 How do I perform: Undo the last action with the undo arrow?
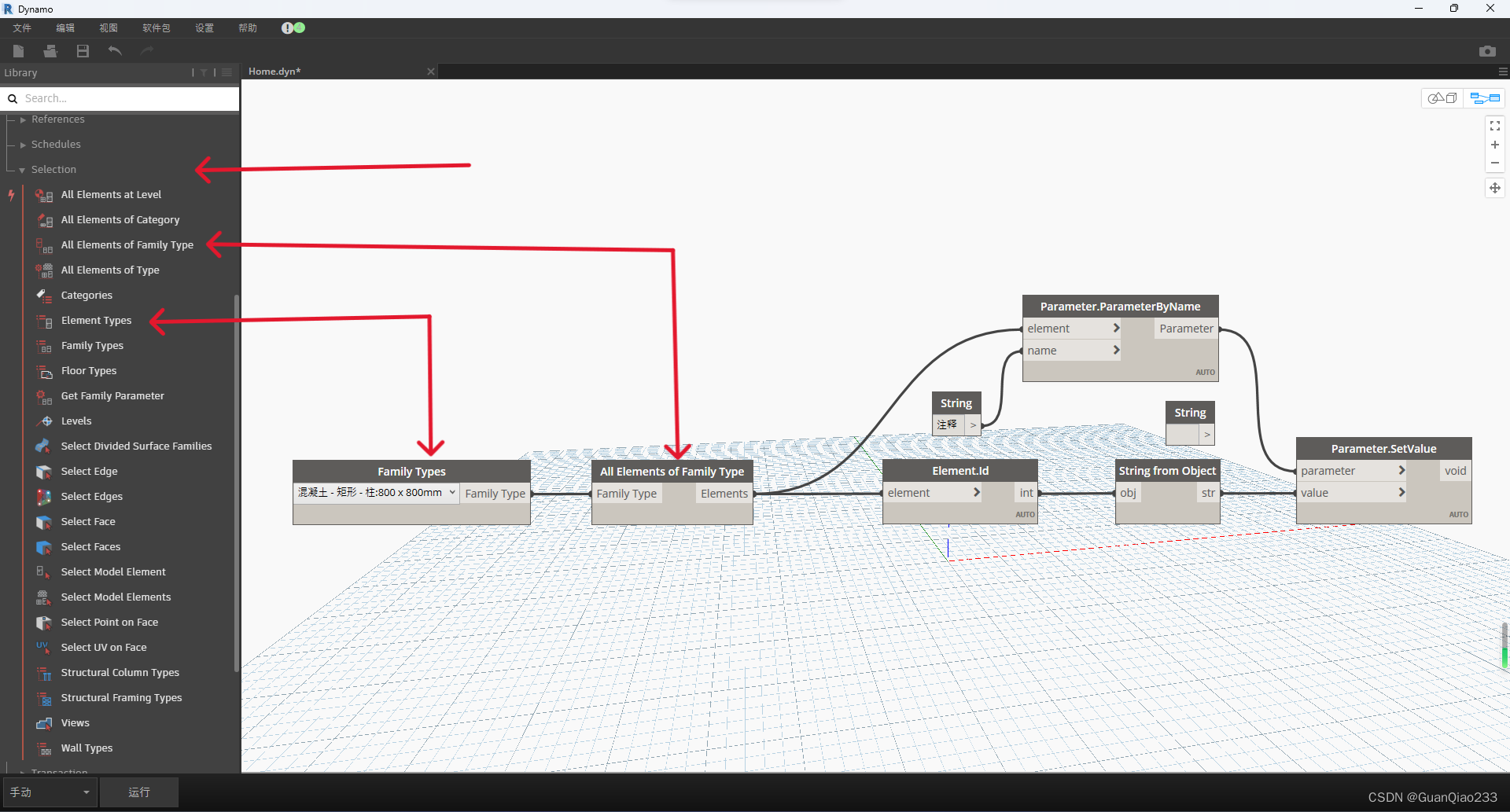[114, 50]
